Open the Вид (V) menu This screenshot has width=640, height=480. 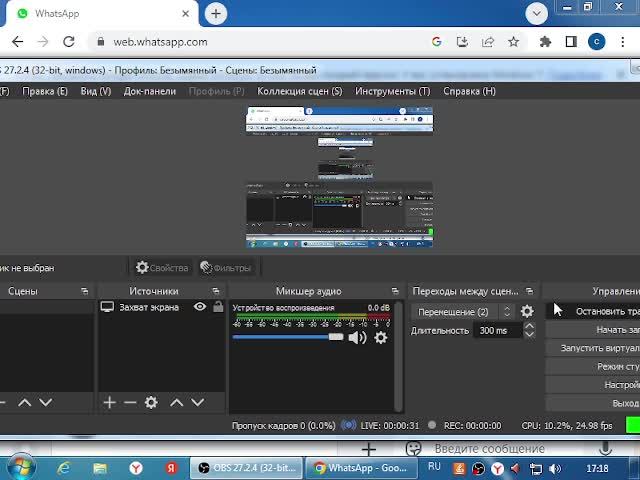point(96,91)
